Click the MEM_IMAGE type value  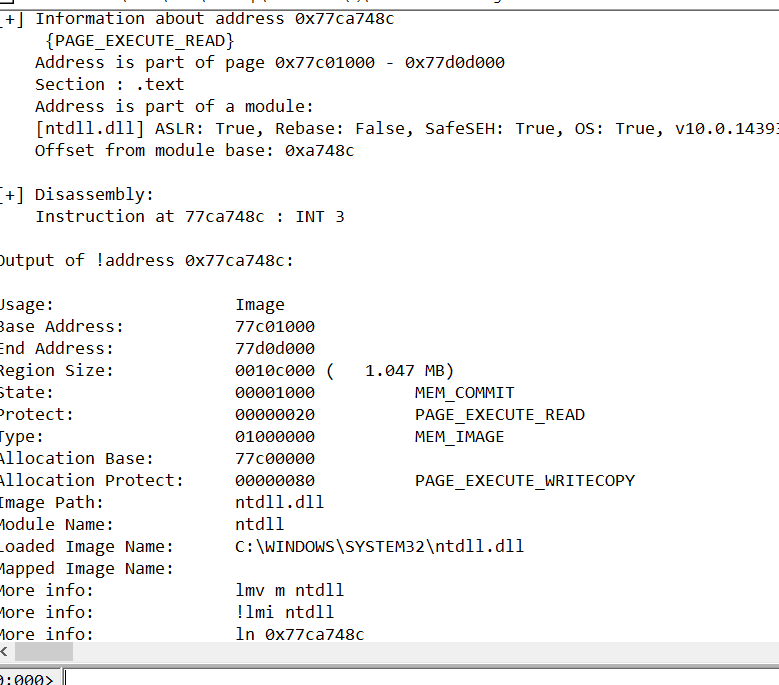[x=459, y=436]
